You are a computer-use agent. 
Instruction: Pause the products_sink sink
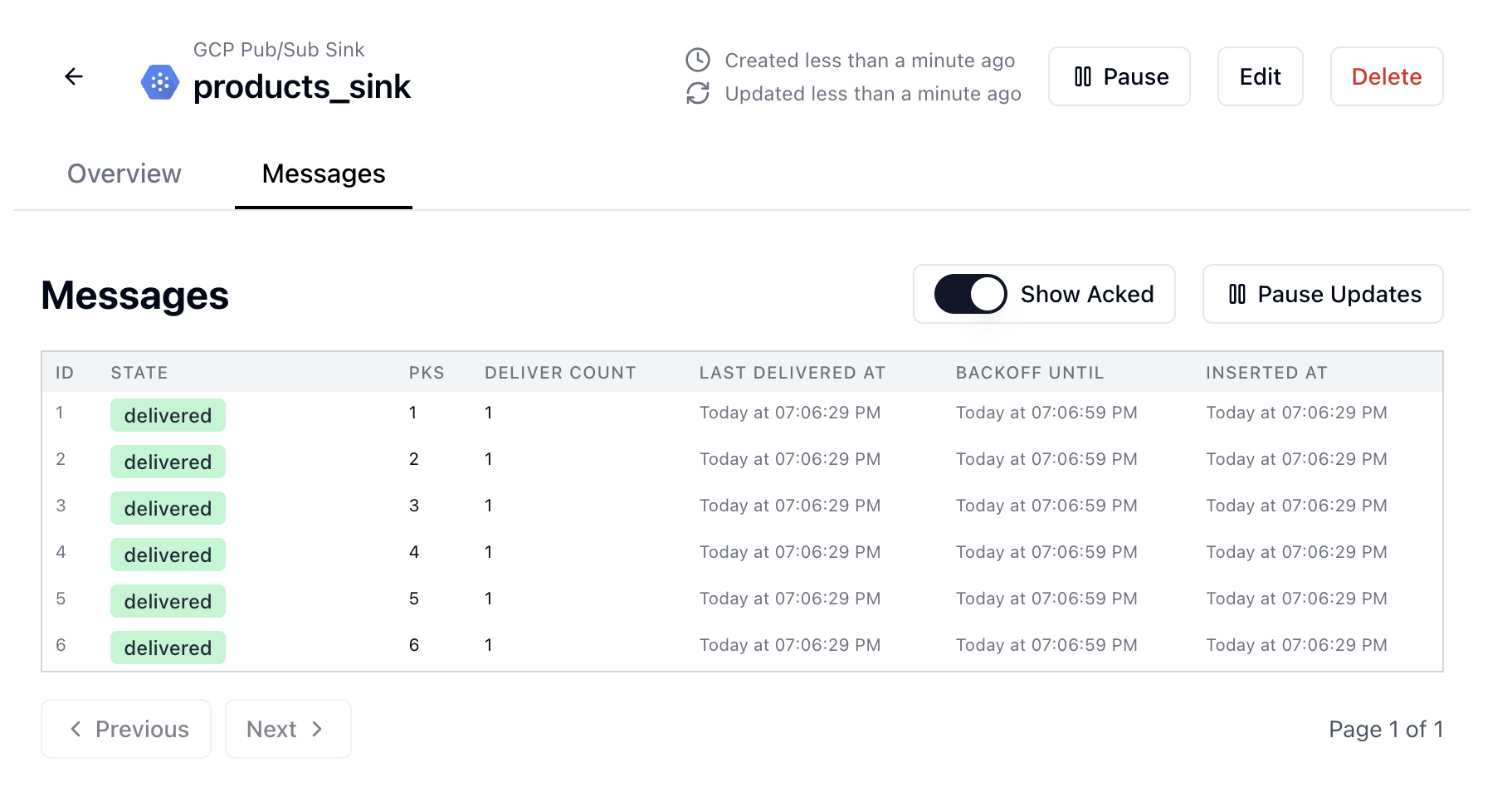click(1119, 76)
